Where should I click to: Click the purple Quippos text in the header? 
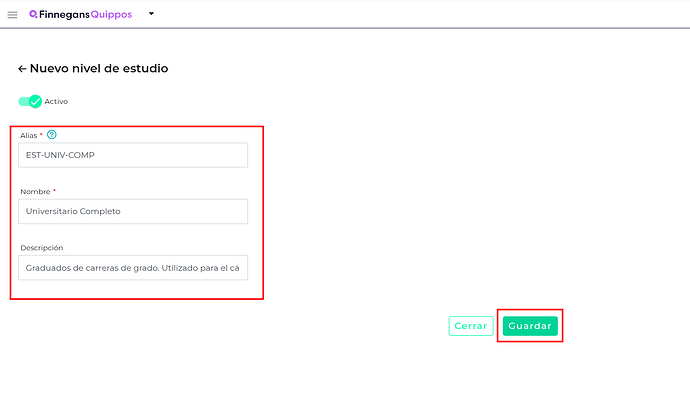tap(111, 15)
